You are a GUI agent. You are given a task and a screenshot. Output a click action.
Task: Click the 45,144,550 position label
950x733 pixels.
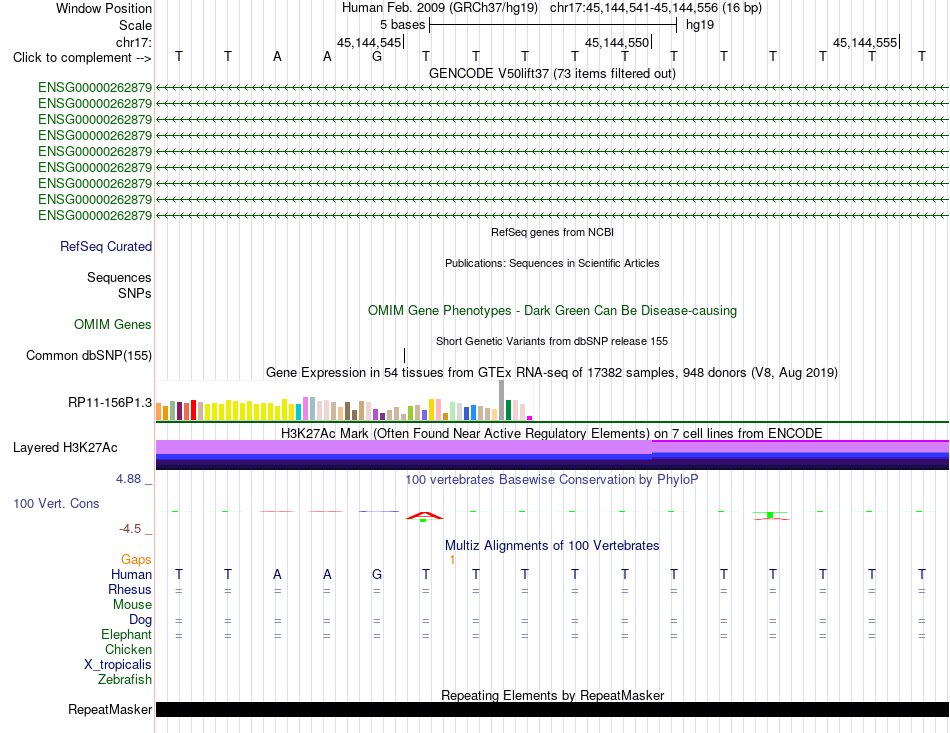point(617,42)
